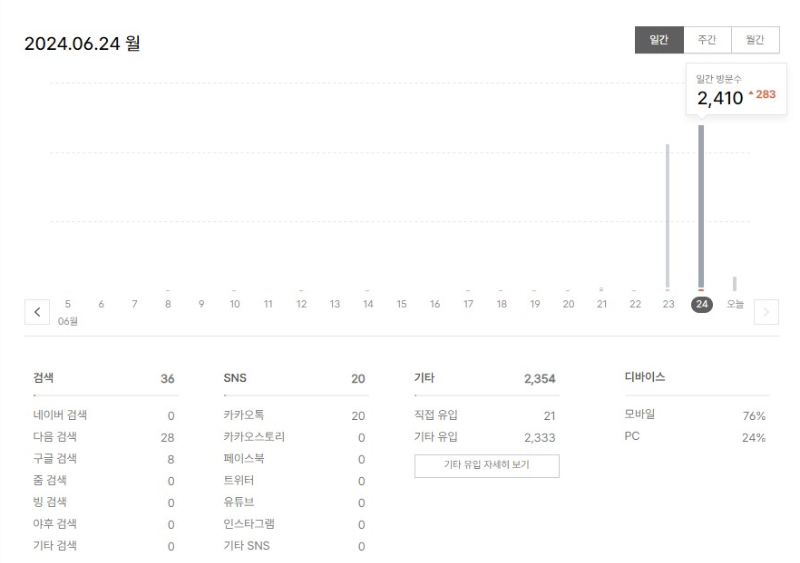Click the 유튜브 row

coord(294,502)
